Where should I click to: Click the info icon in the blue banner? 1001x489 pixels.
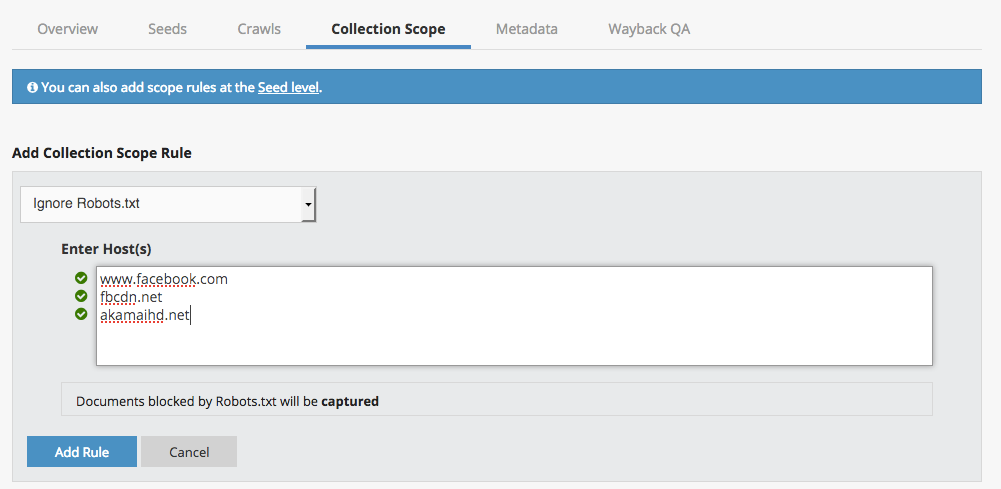click(32, 88)
